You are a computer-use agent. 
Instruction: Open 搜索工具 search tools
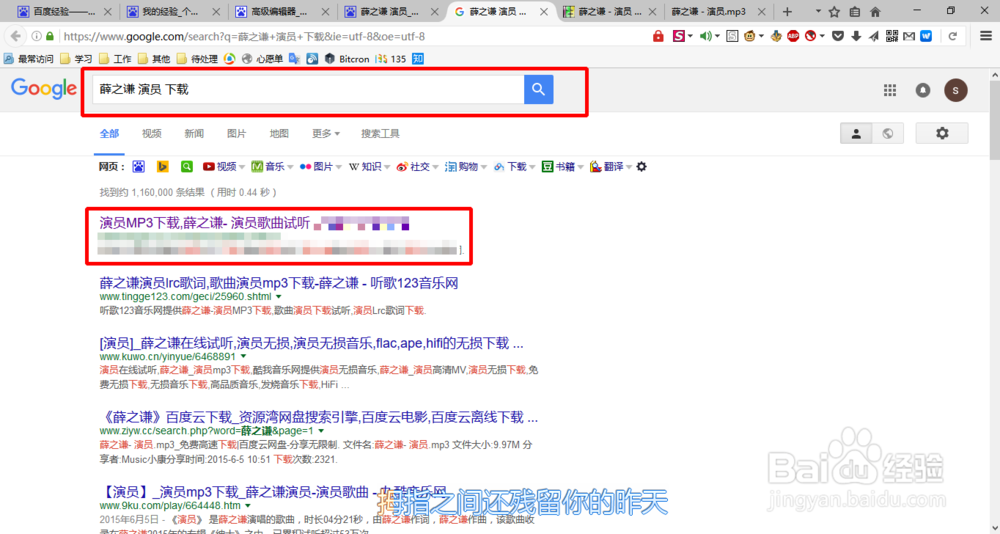pos(380,133)
